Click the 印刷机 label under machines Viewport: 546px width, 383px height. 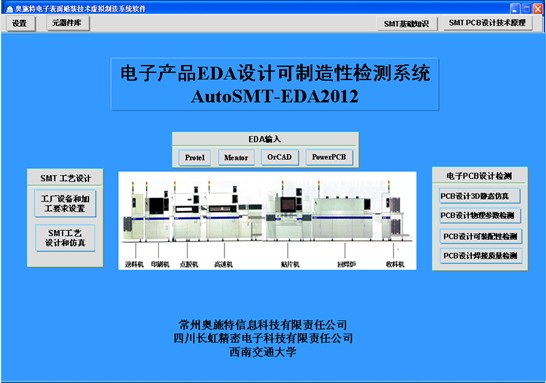coord(160,265)
